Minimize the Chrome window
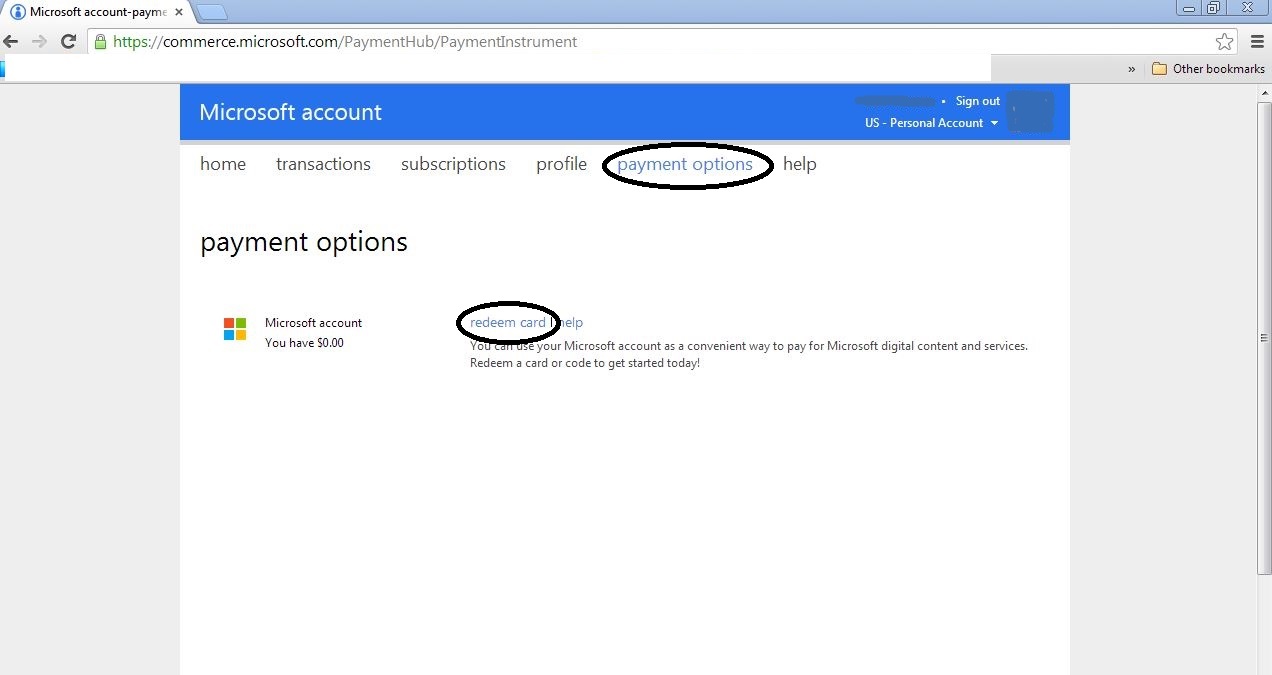The width and height of the screenshot is (1272, 675). click(1189, 7)
